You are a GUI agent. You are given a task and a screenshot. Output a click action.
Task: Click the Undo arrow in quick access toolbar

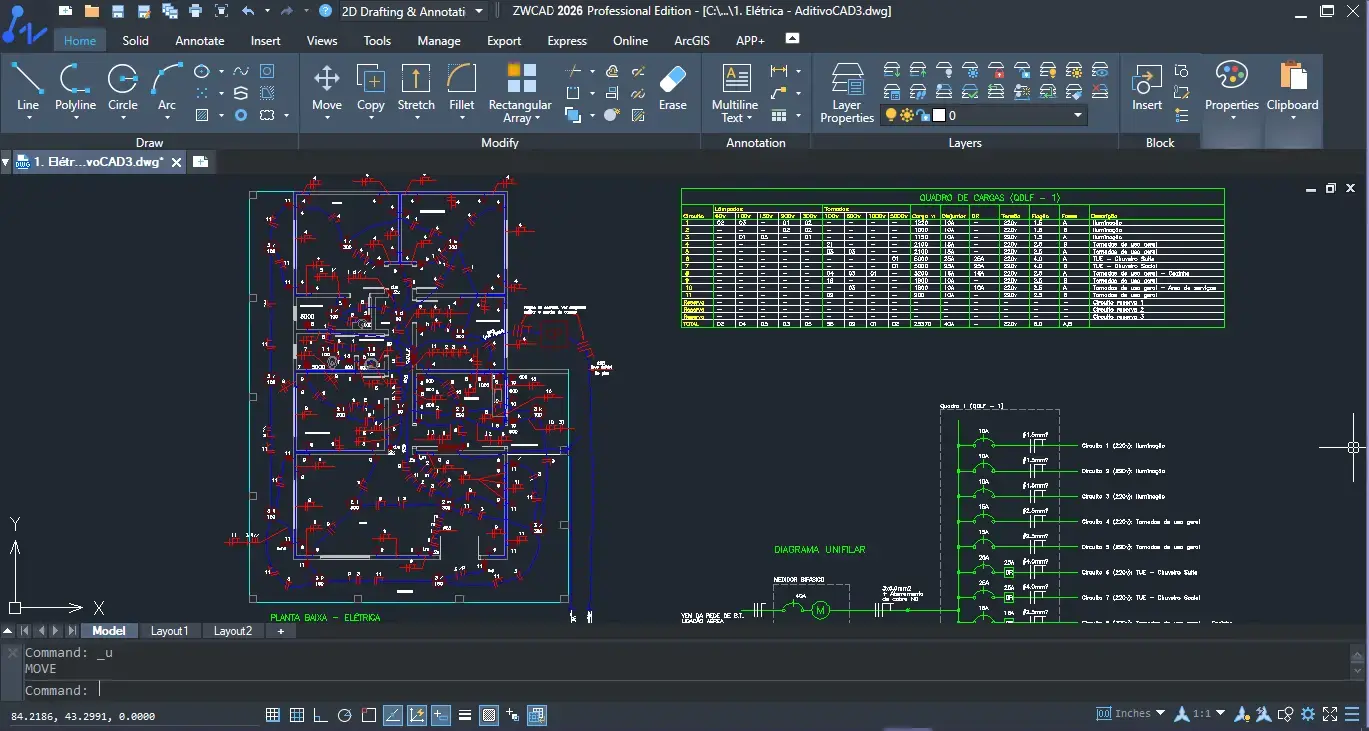point(248,11)
